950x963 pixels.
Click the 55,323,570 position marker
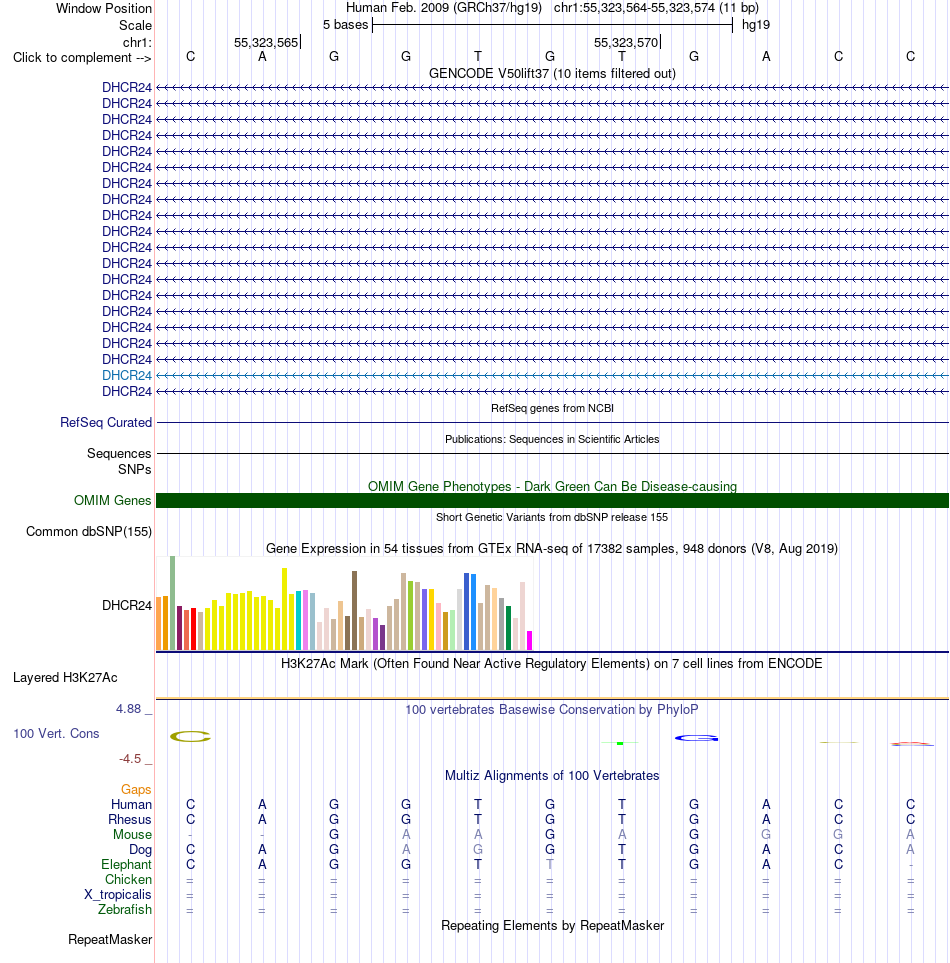[x=627, y=42]
